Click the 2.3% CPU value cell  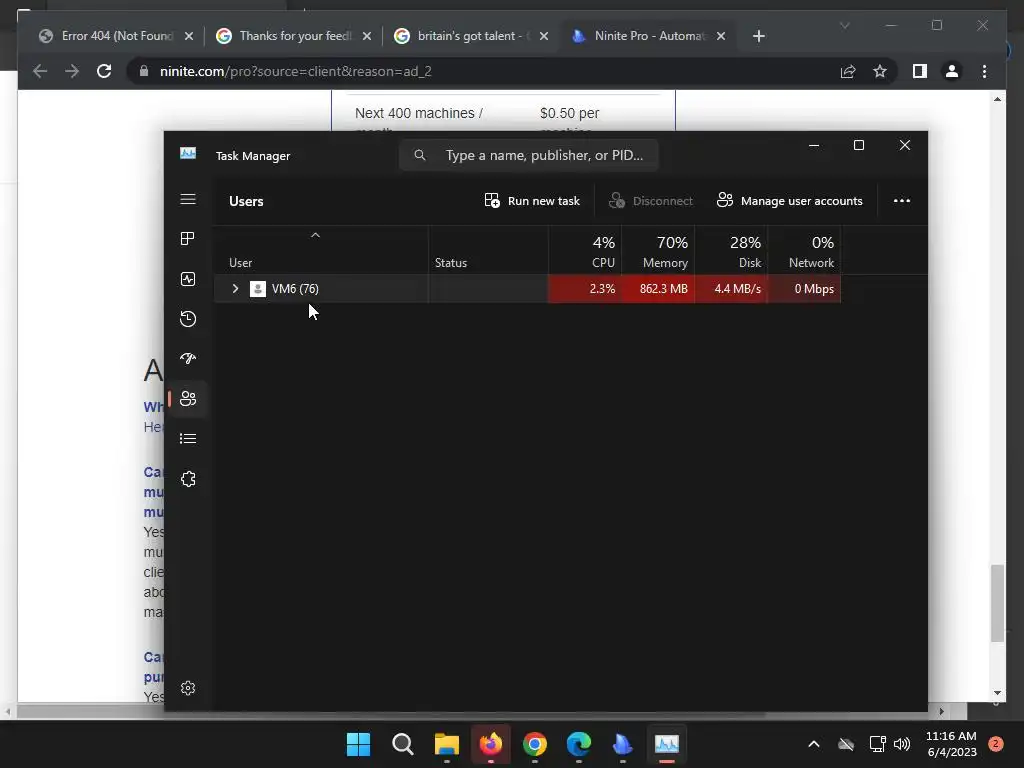point(585,289)
